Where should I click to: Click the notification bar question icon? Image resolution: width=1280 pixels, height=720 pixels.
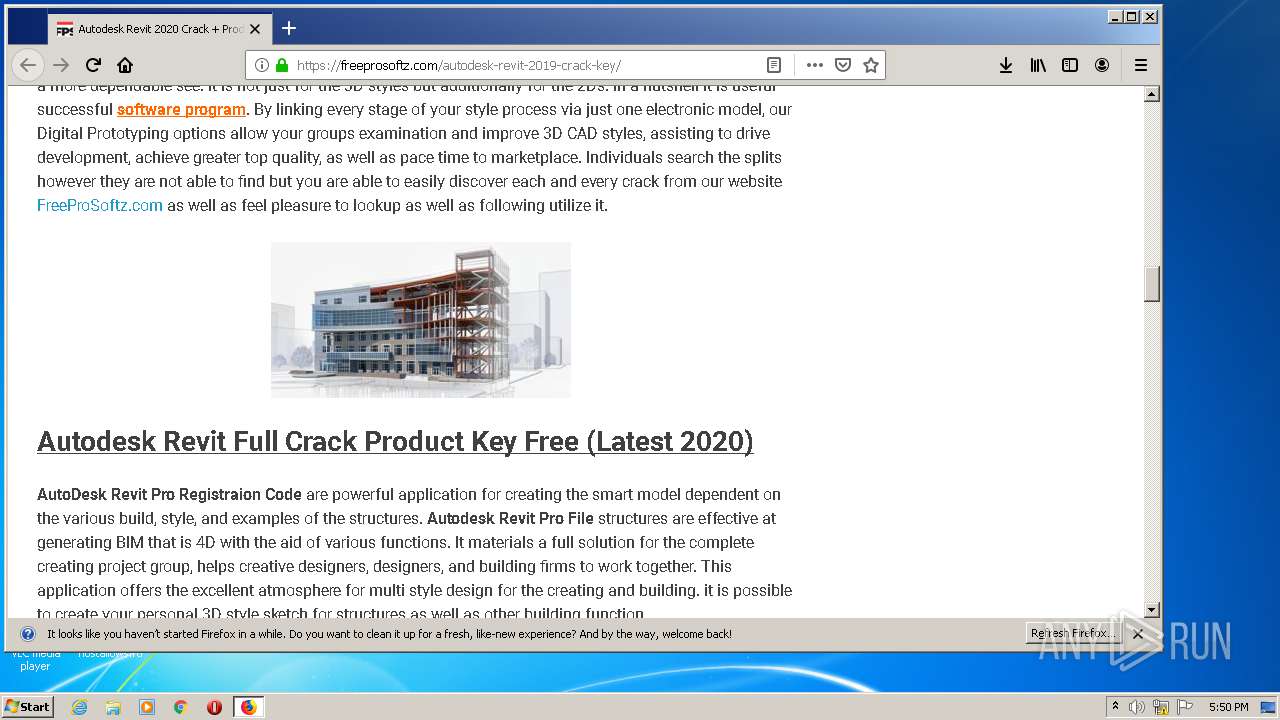coord(28,634)
